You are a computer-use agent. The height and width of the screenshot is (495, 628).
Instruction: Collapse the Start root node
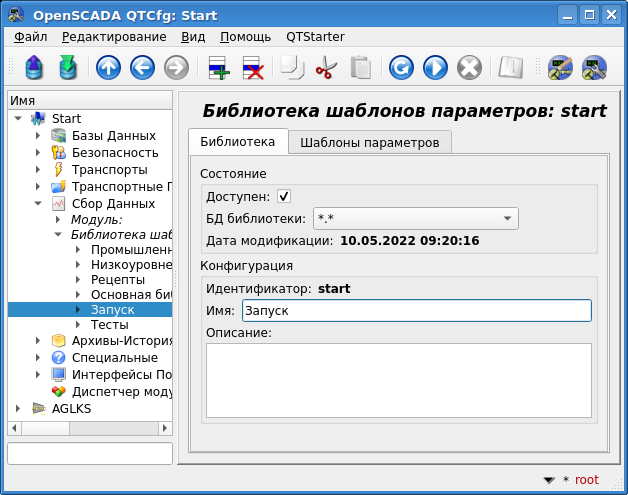click(x=18, y=118)
